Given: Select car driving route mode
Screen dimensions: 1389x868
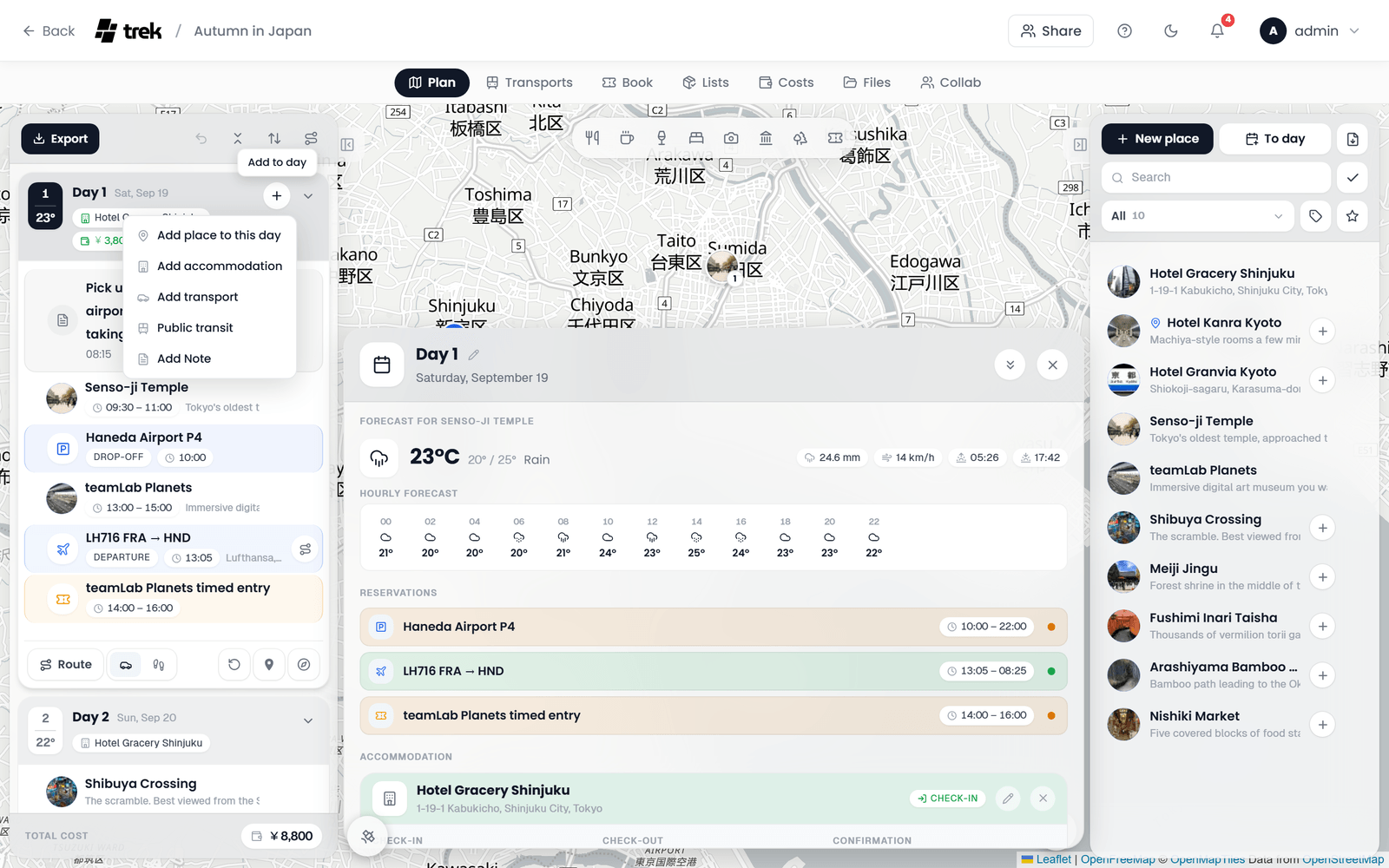Looking at the screenshot, I should coord(126,665).
